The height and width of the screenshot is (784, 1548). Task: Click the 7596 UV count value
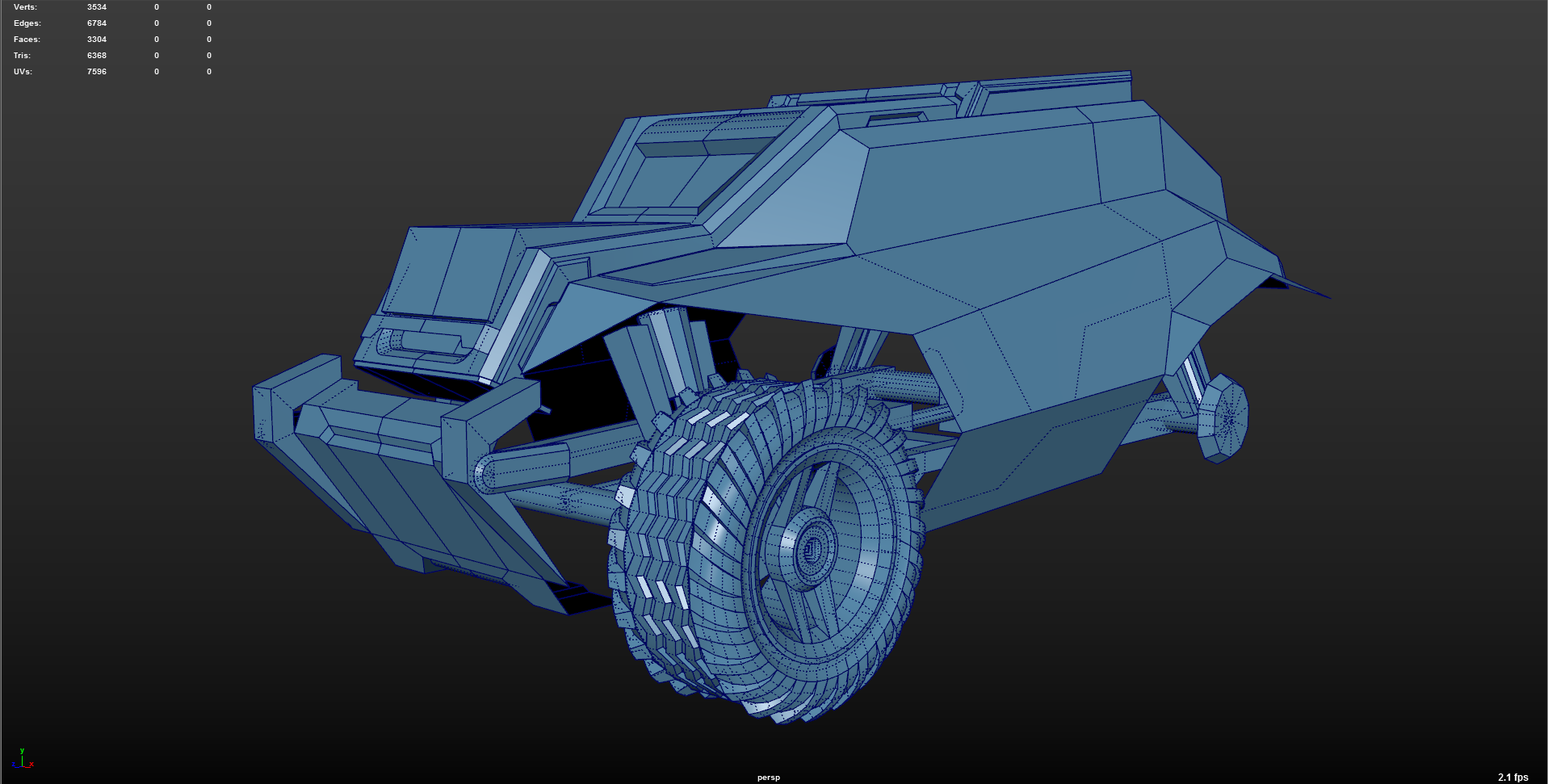tap(97, 72)
